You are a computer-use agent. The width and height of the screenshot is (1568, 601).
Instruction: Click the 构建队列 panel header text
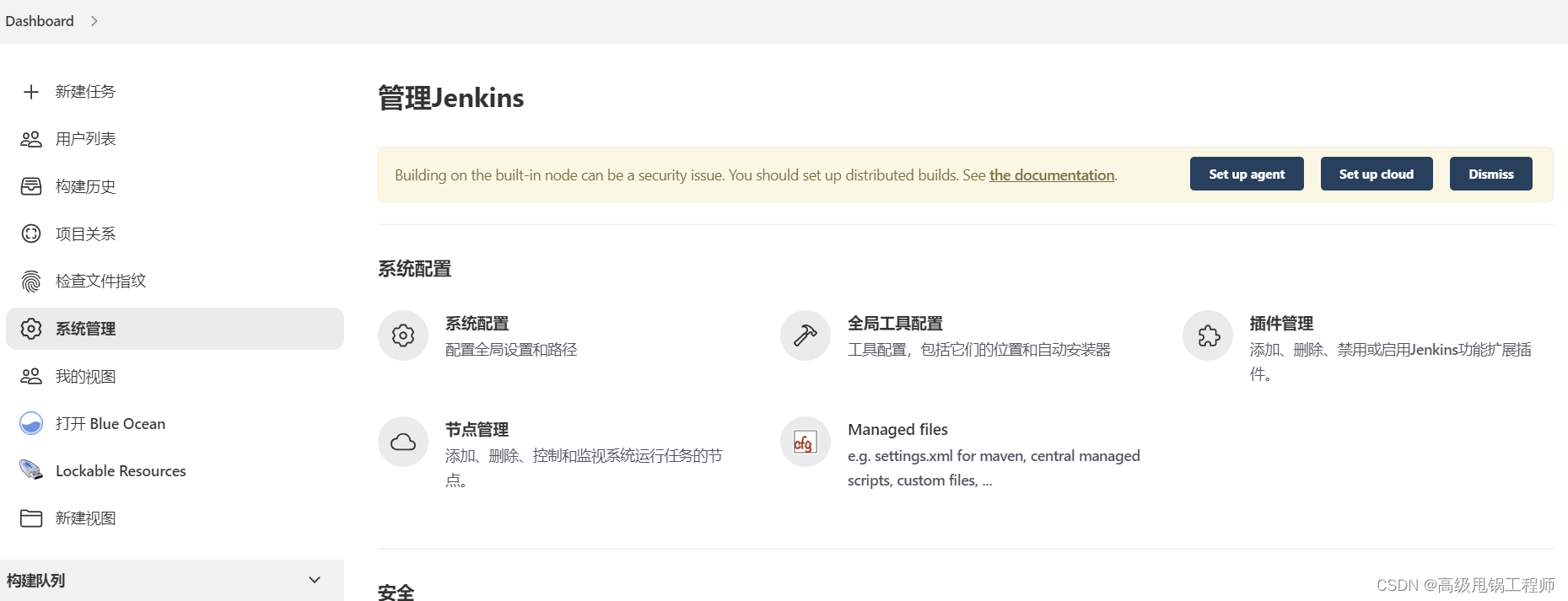coord(35,581)
